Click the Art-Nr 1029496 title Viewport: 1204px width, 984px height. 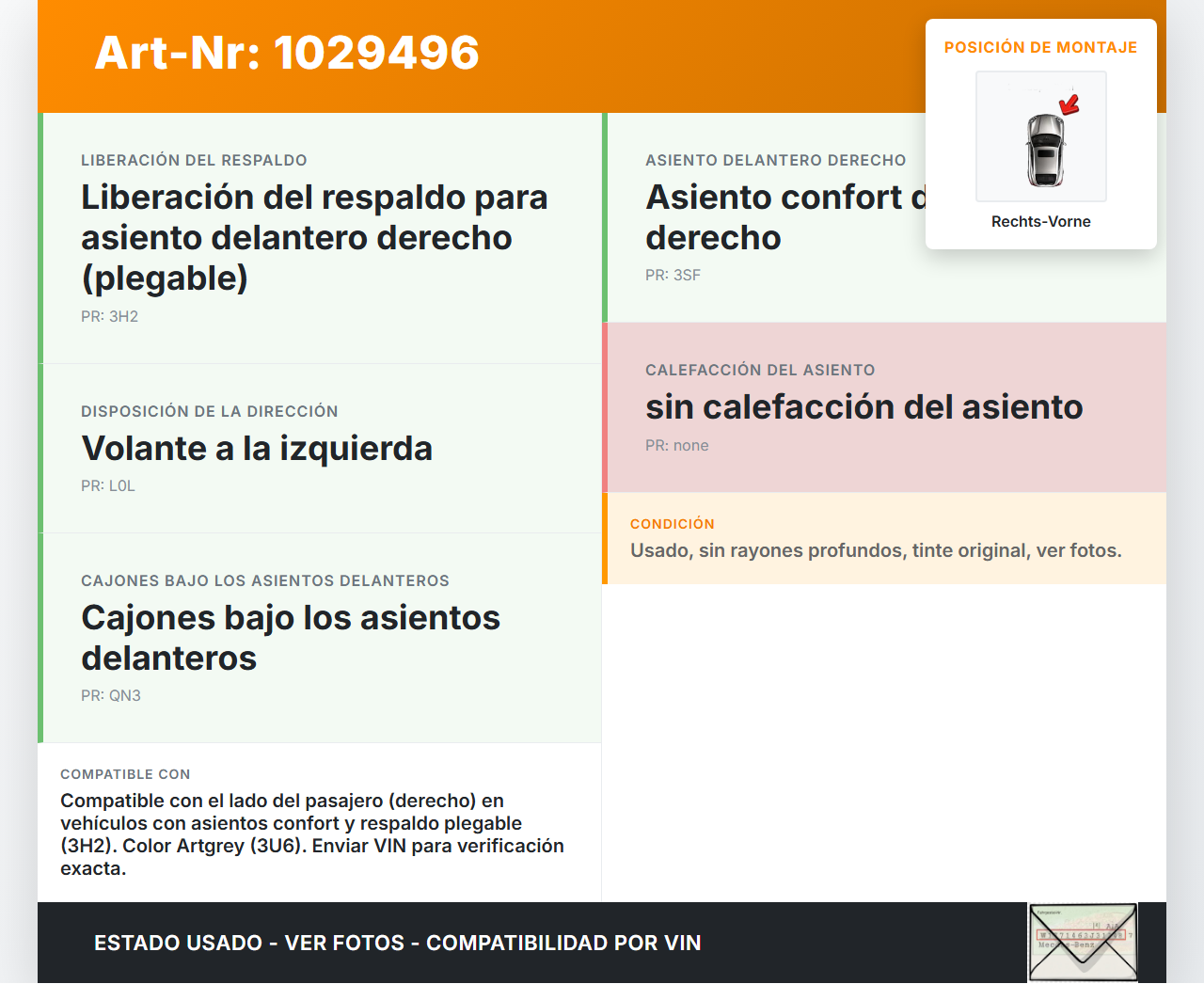[287, 53]
